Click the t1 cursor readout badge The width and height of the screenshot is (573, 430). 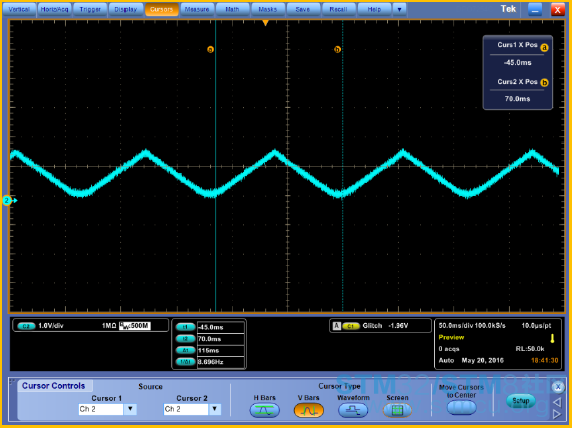185,327
